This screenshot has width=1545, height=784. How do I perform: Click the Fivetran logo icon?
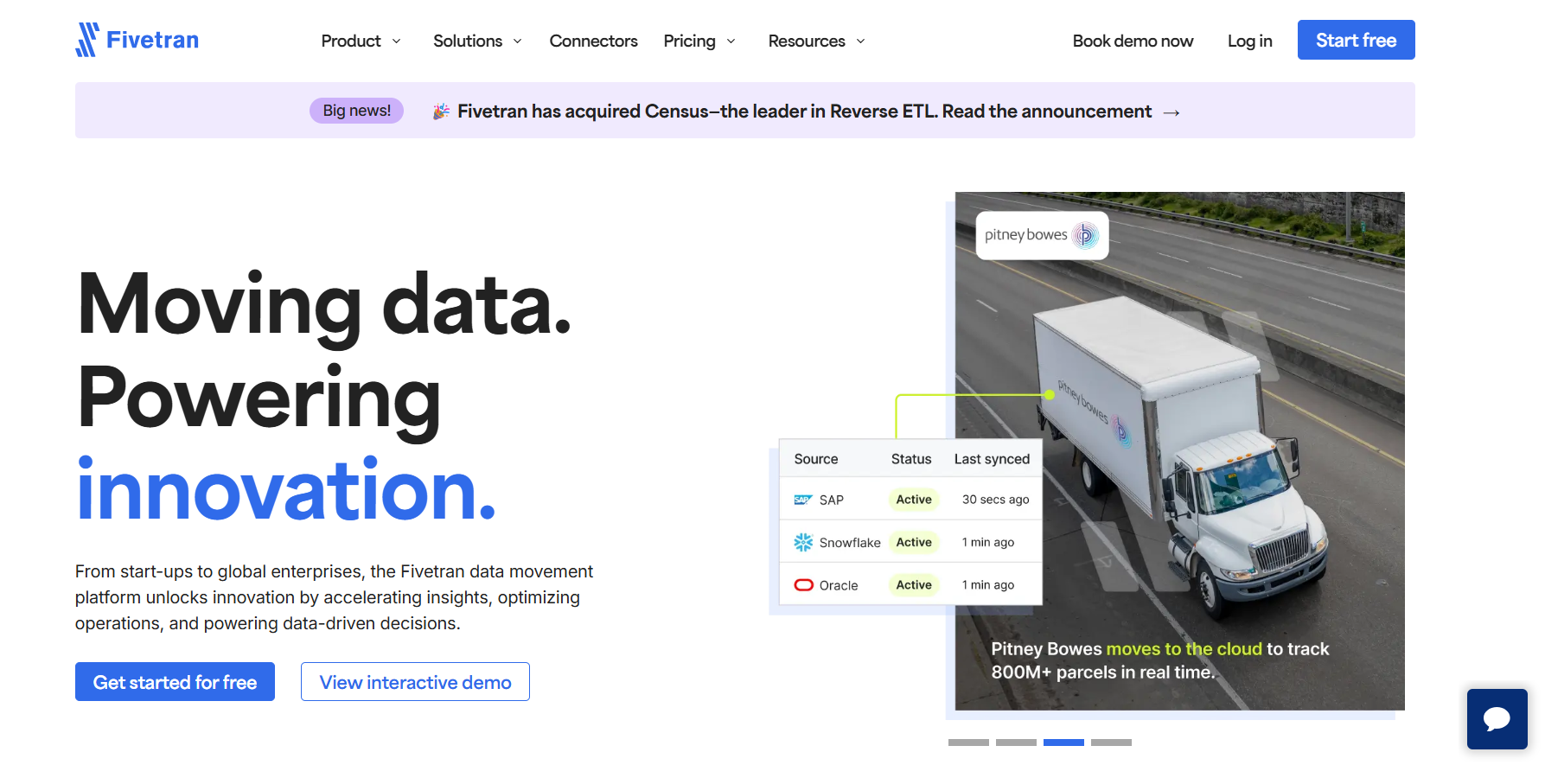[87, 40]
